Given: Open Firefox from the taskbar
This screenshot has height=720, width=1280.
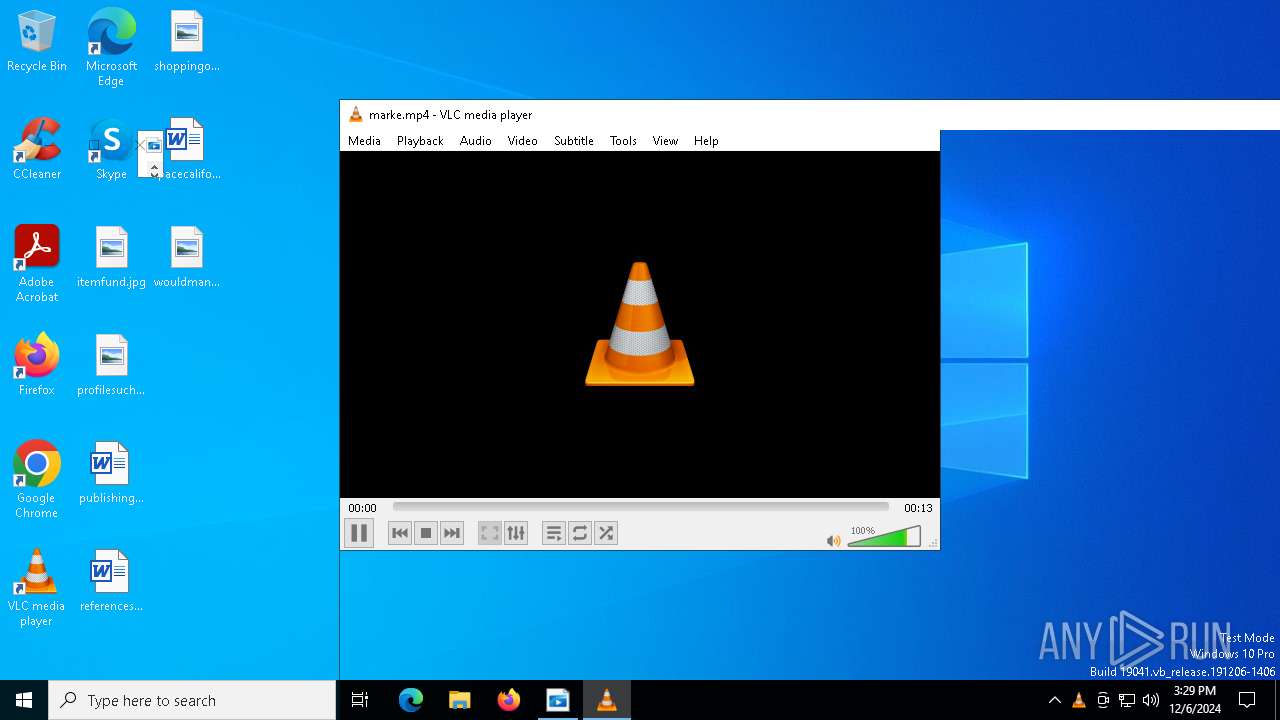Looking at the screenshot, I should (x=509, y=700).
